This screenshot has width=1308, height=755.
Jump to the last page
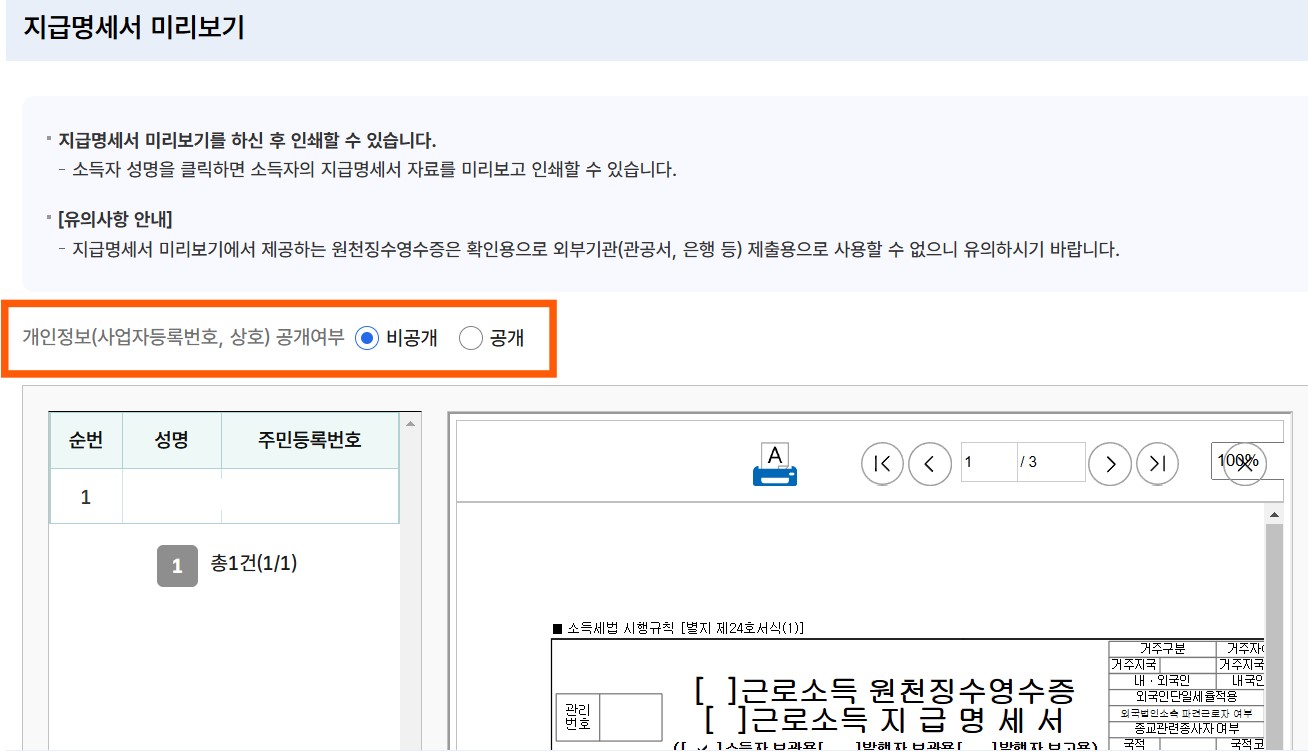tap(1158, 463)
